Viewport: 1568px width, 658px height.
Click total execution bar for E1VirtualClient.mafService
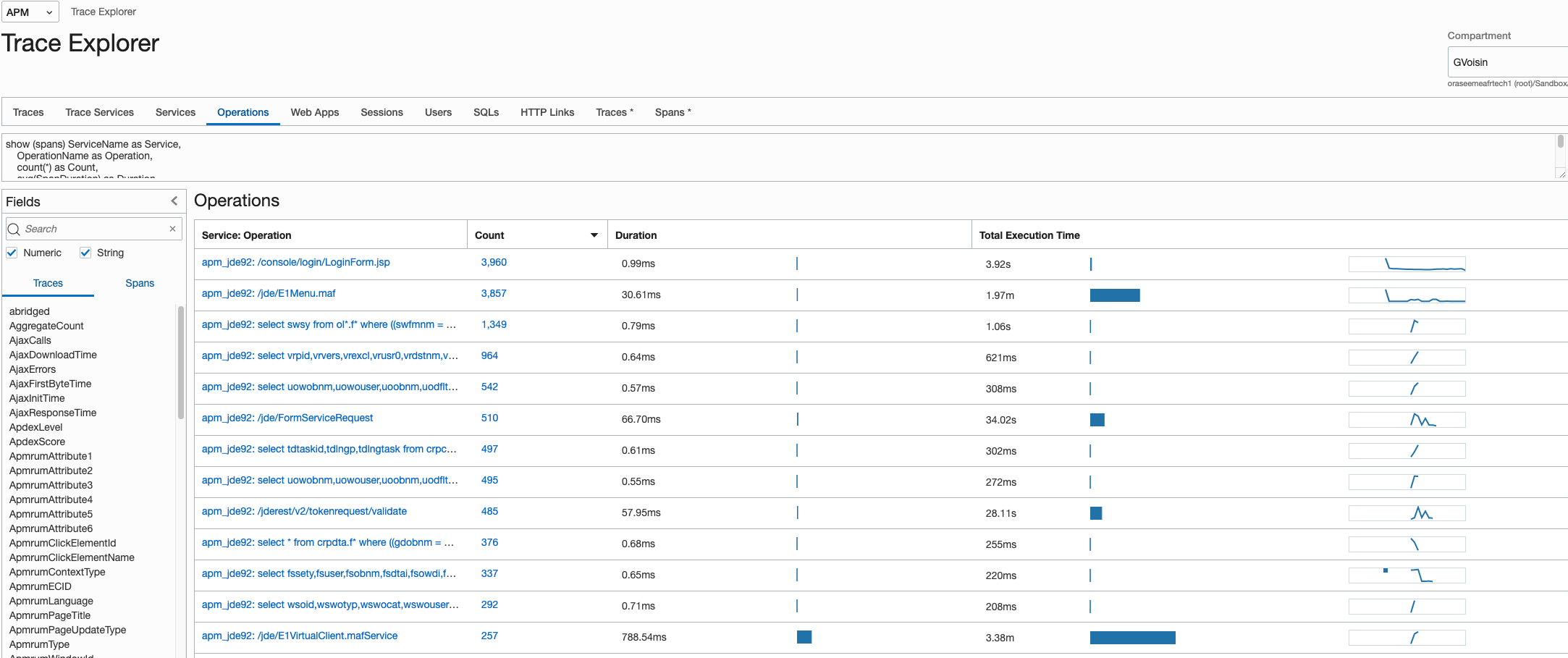1133,638
